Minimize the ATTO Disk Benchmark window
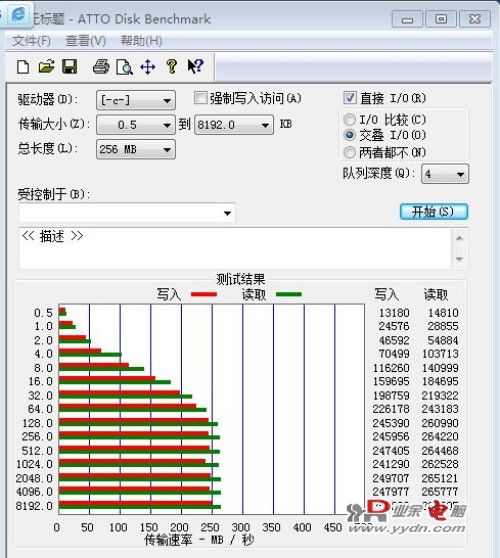 (407, 19)
